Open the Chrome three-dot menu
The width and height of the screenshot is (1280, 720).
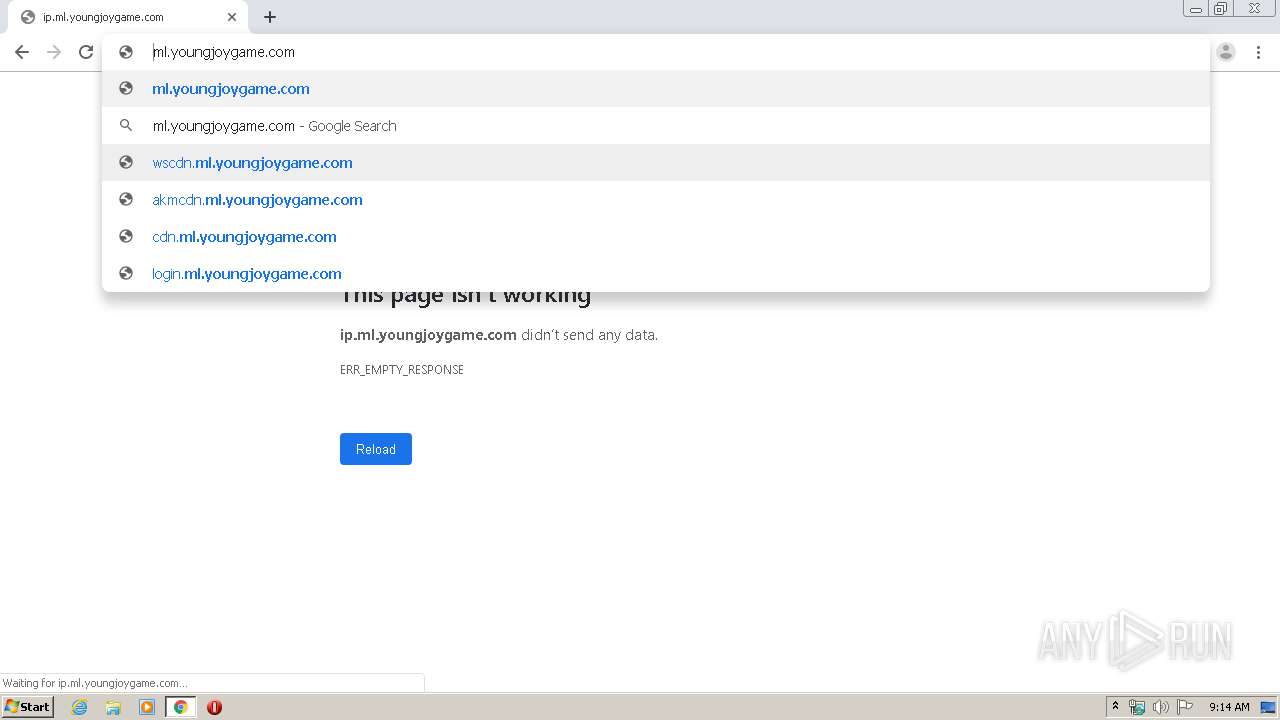1258,52
